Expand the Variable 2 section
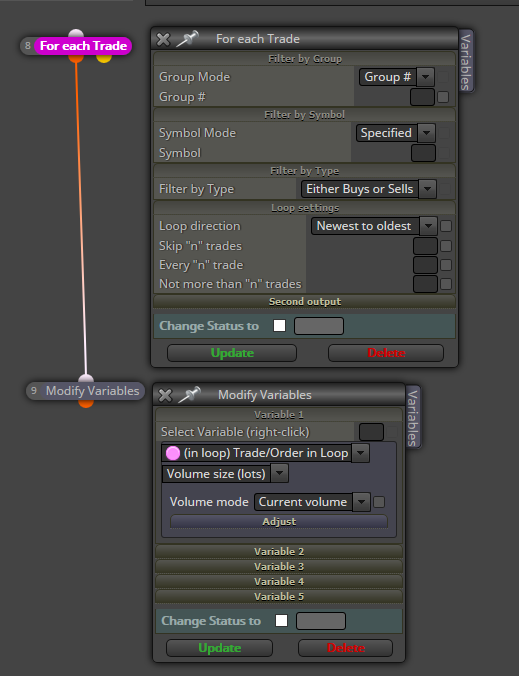 coord(279,551)
